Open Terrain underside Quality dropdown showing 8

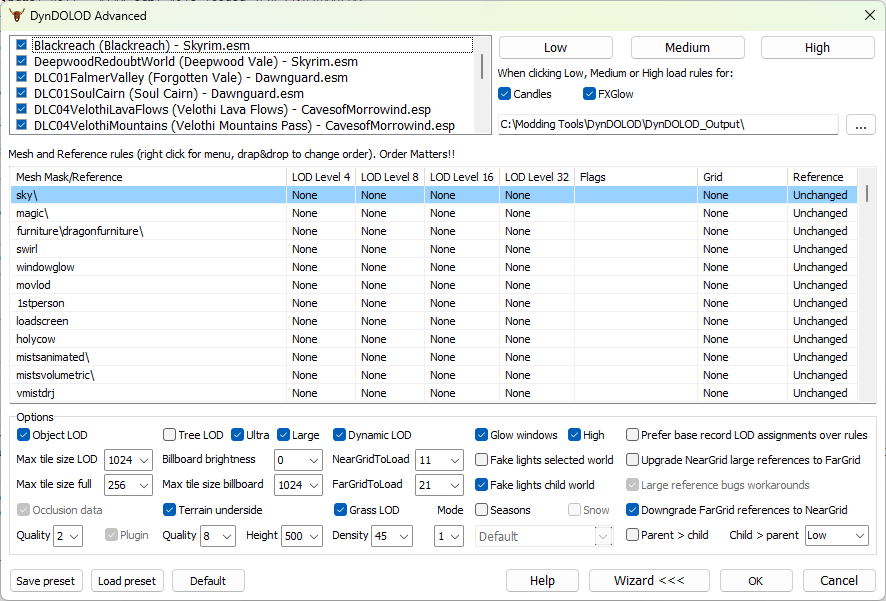point(218,536)
